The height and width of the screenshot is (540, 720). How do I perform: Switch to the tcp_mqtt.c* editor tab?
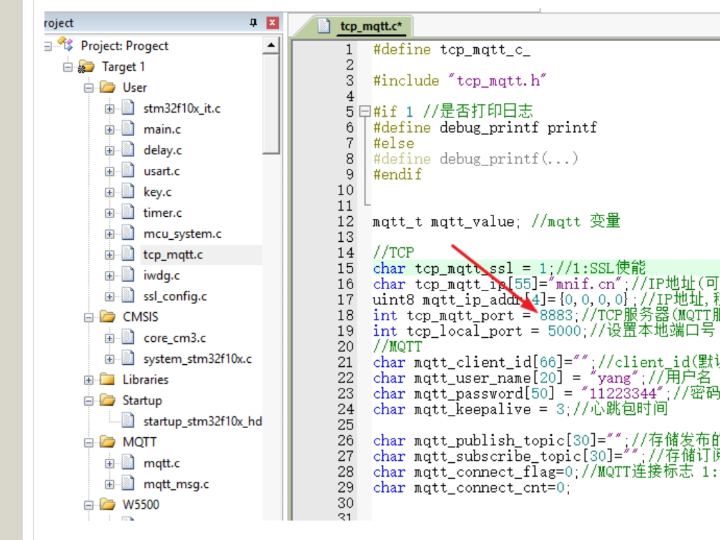[x=370, y=26]
